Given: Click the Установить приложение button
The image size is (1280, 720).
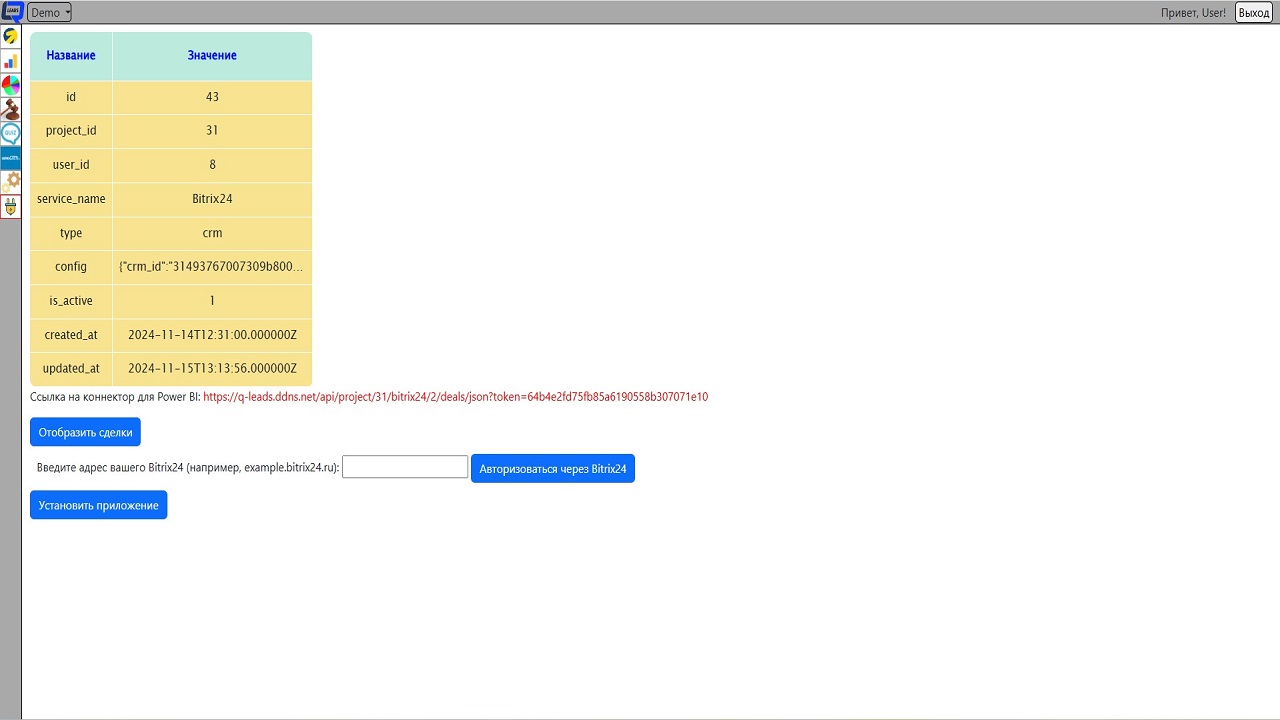Looking at the screenshot, I should [99, 505].
